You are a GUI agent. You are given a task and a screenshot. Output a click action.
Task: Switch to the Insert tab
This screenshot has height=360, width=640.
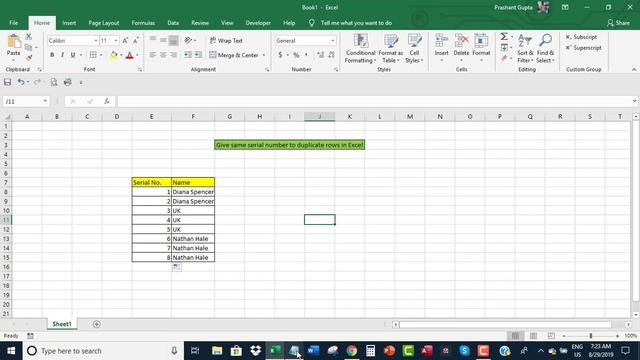(x=69, y=23)
